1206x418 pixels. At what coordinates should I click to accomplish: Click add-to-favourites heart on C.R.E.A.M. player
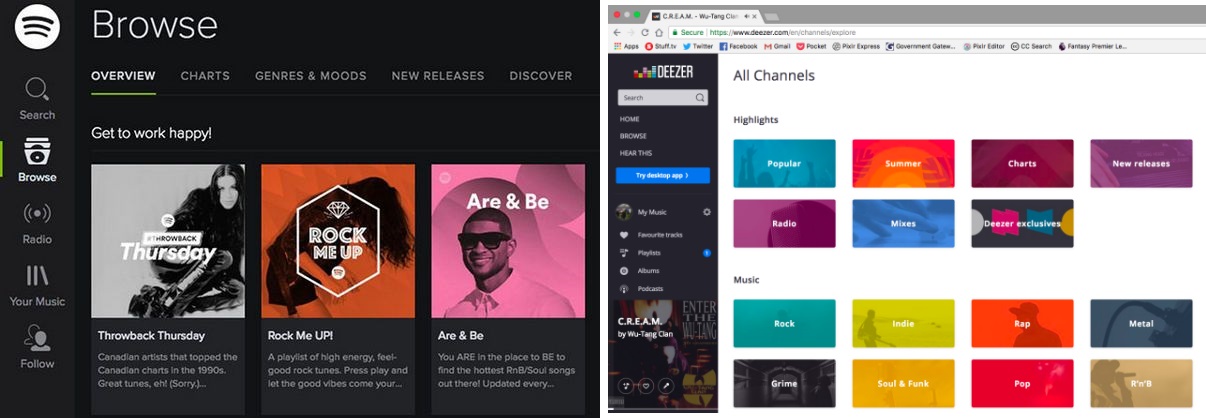[x=646, y=385]
